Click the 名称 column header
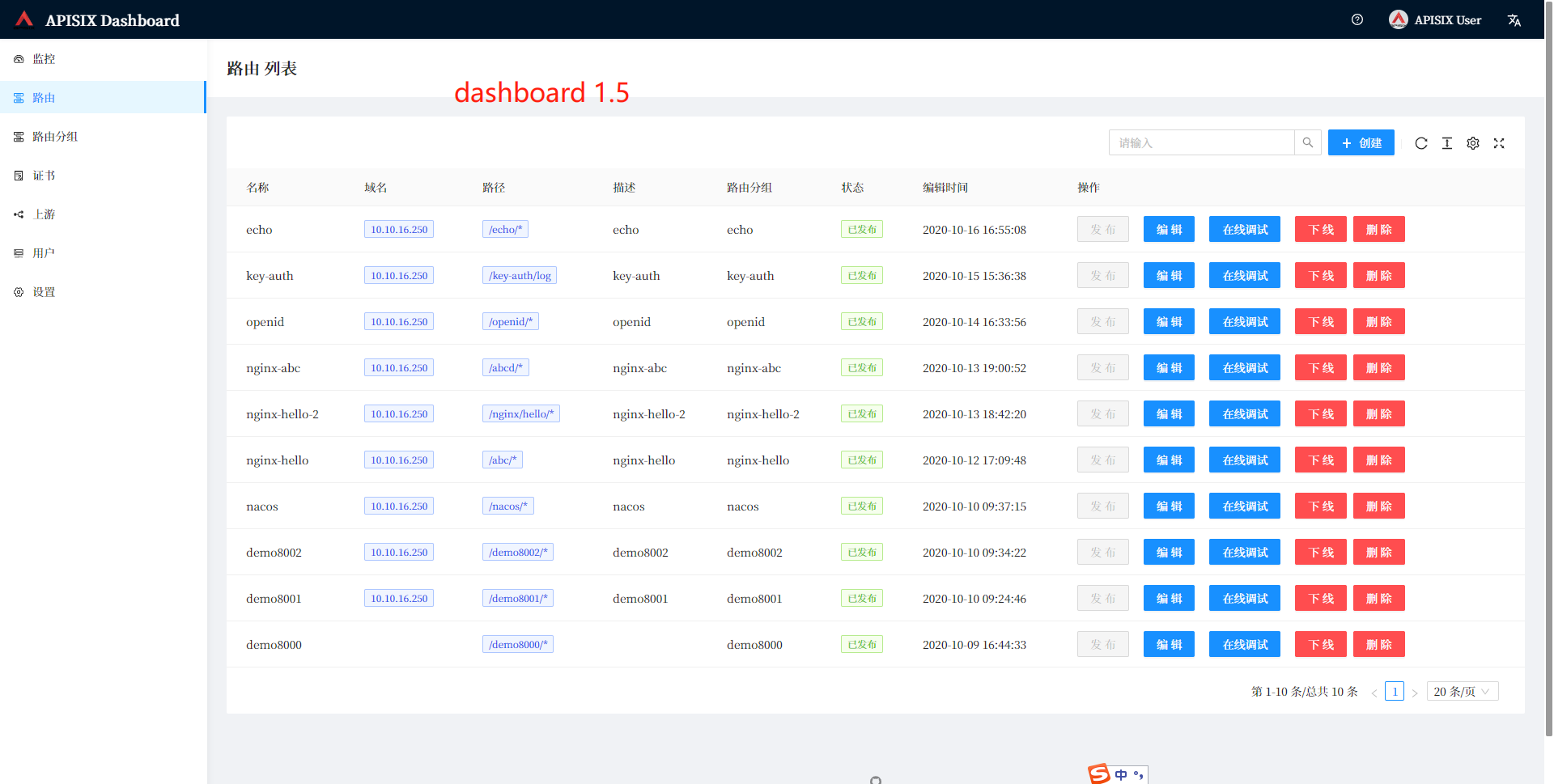This screenshot has height=784, width=1554. (257, 187)
